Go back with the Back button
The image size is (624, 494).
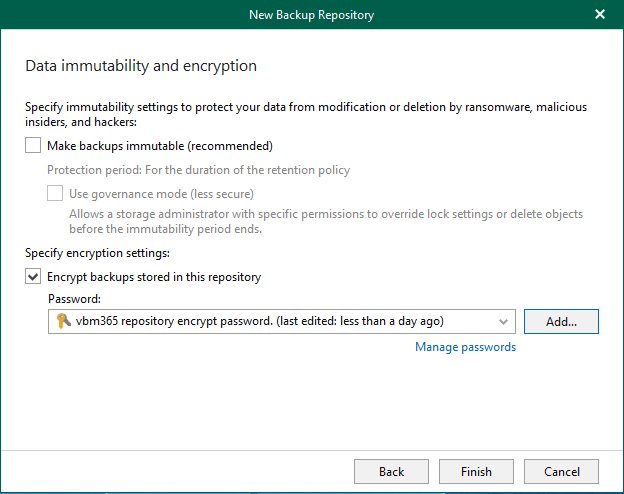[391, 471]
